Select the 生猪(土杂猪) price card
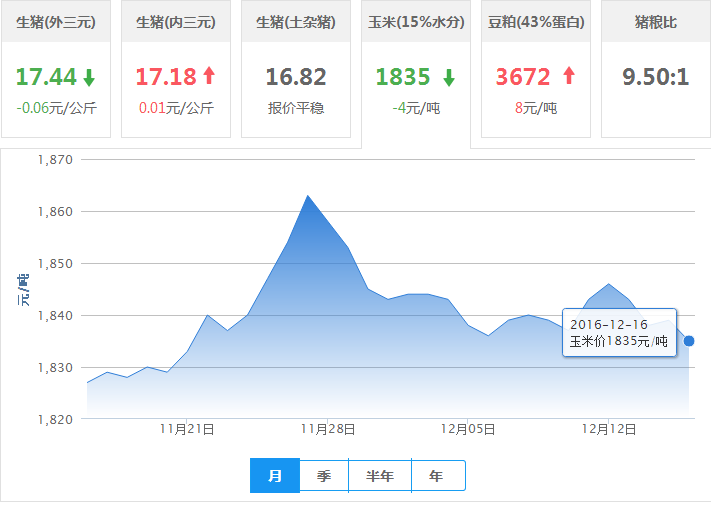Viewport: 711px width, 507px height. click(x=296, y=68)
